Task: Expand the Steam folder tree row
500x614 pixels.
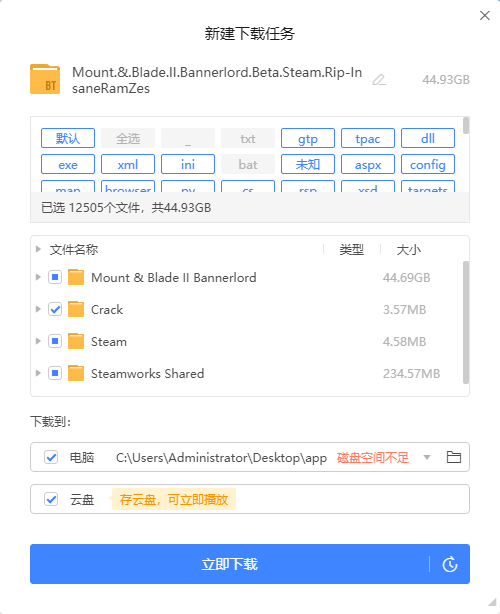Action: 38,341
